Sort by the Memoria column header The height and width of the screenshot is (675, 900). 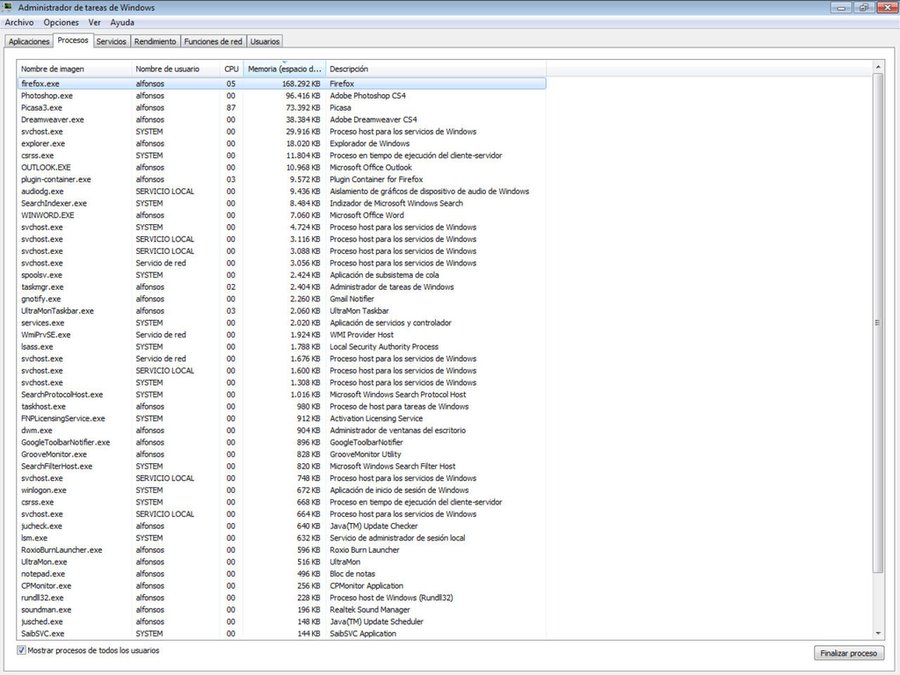coord(285,69)
